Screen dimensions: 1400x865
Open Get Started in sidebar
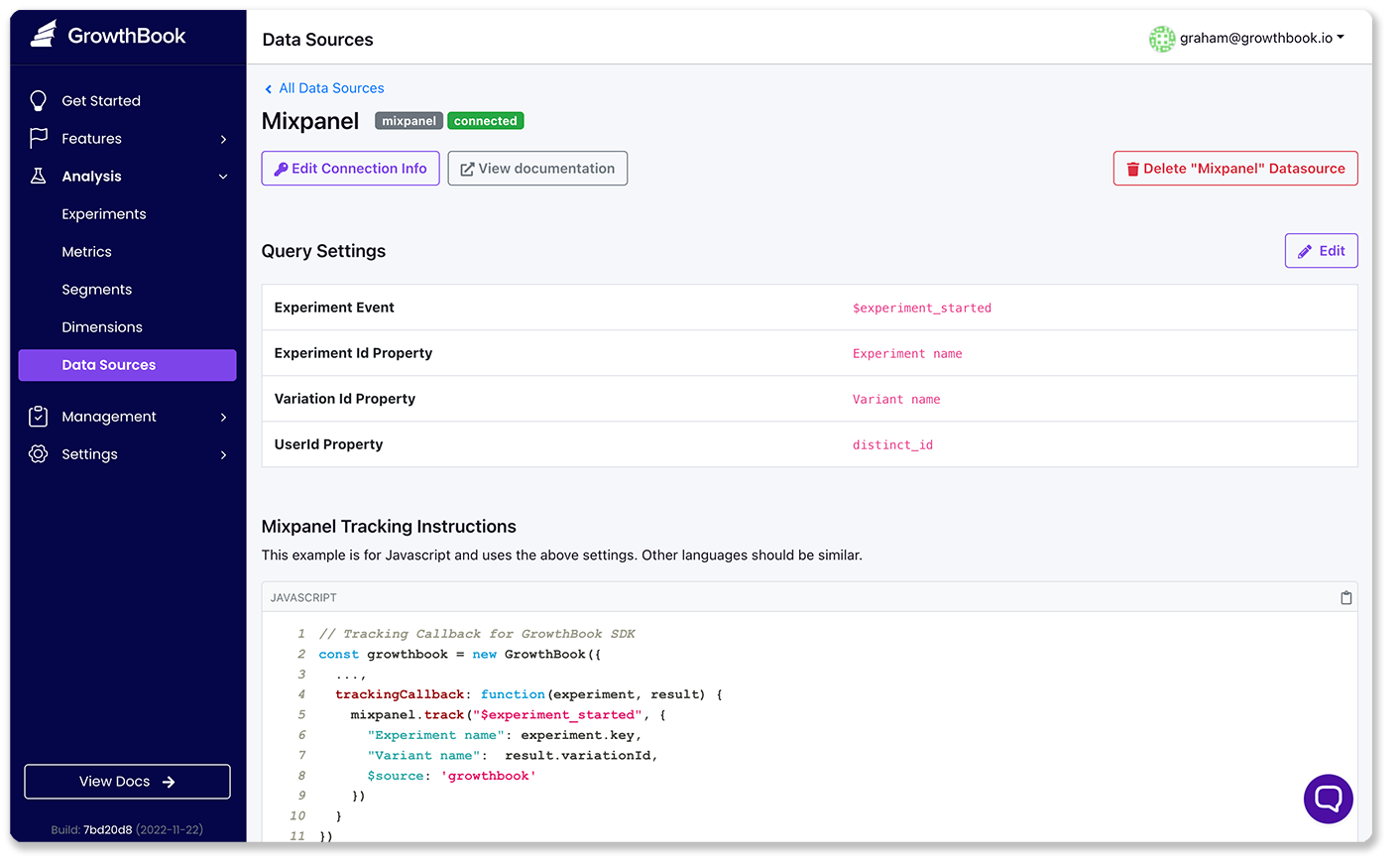101,100
